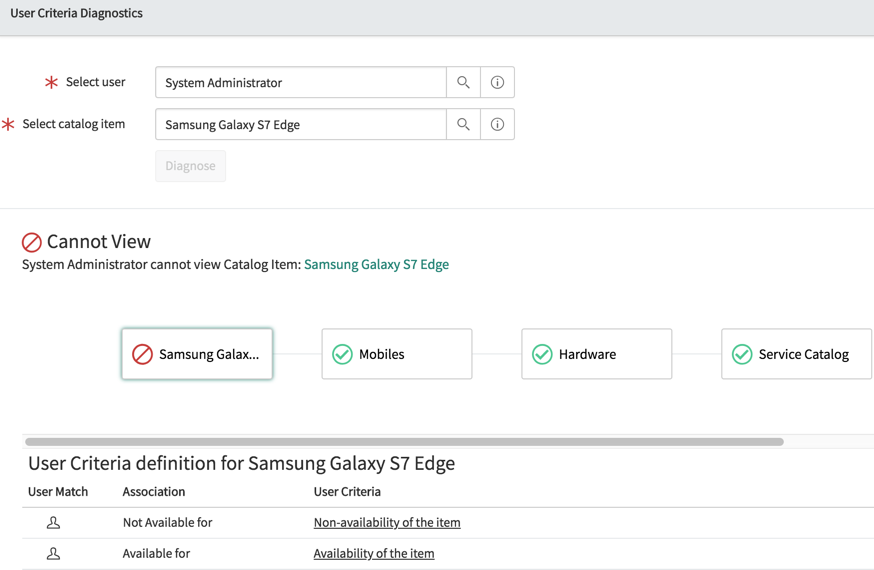Click user icon in Available for row
The width and height of the screenshot is (874, 570).
[54, 554]
